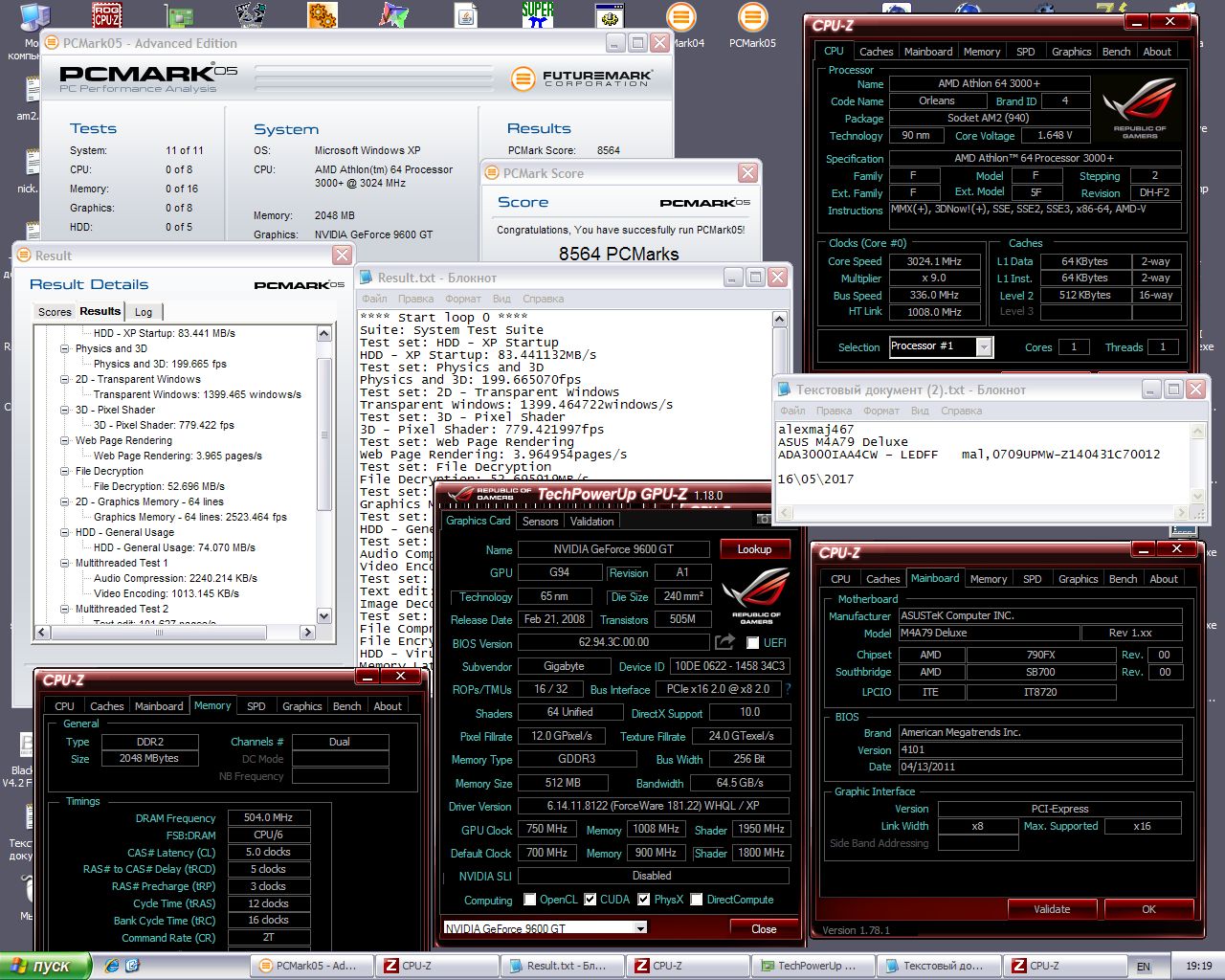
Task: Collapse the HDD - General Usage node
Action: 64,532
